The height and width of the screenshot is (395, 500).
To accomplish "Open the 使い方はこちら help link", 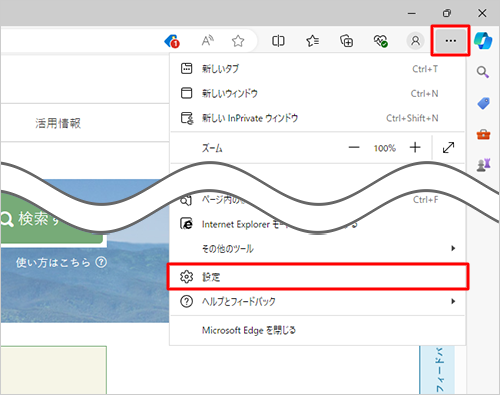I will coord(61,262).
